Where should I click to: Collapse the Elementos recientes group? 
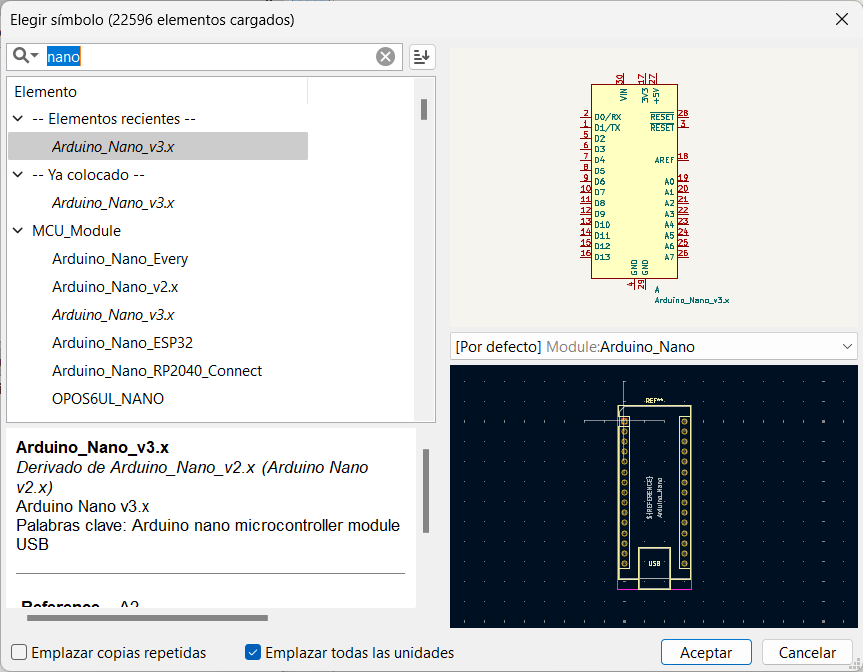coord(18,118)
